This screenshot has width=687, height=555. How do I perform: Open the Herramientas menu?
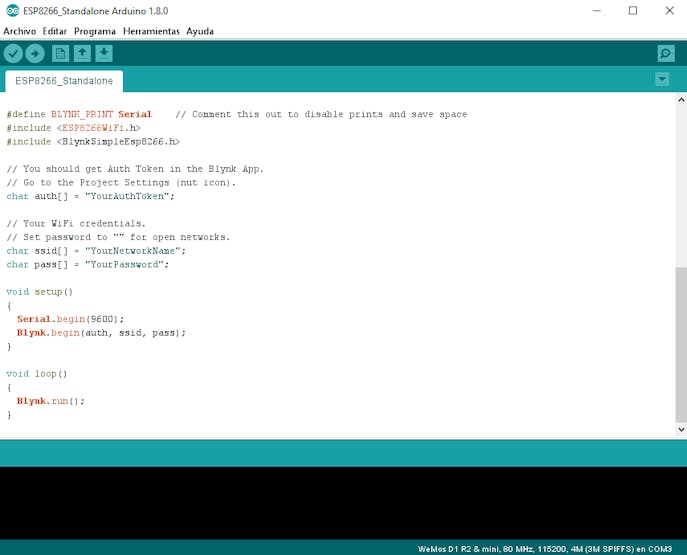[151, 31]
